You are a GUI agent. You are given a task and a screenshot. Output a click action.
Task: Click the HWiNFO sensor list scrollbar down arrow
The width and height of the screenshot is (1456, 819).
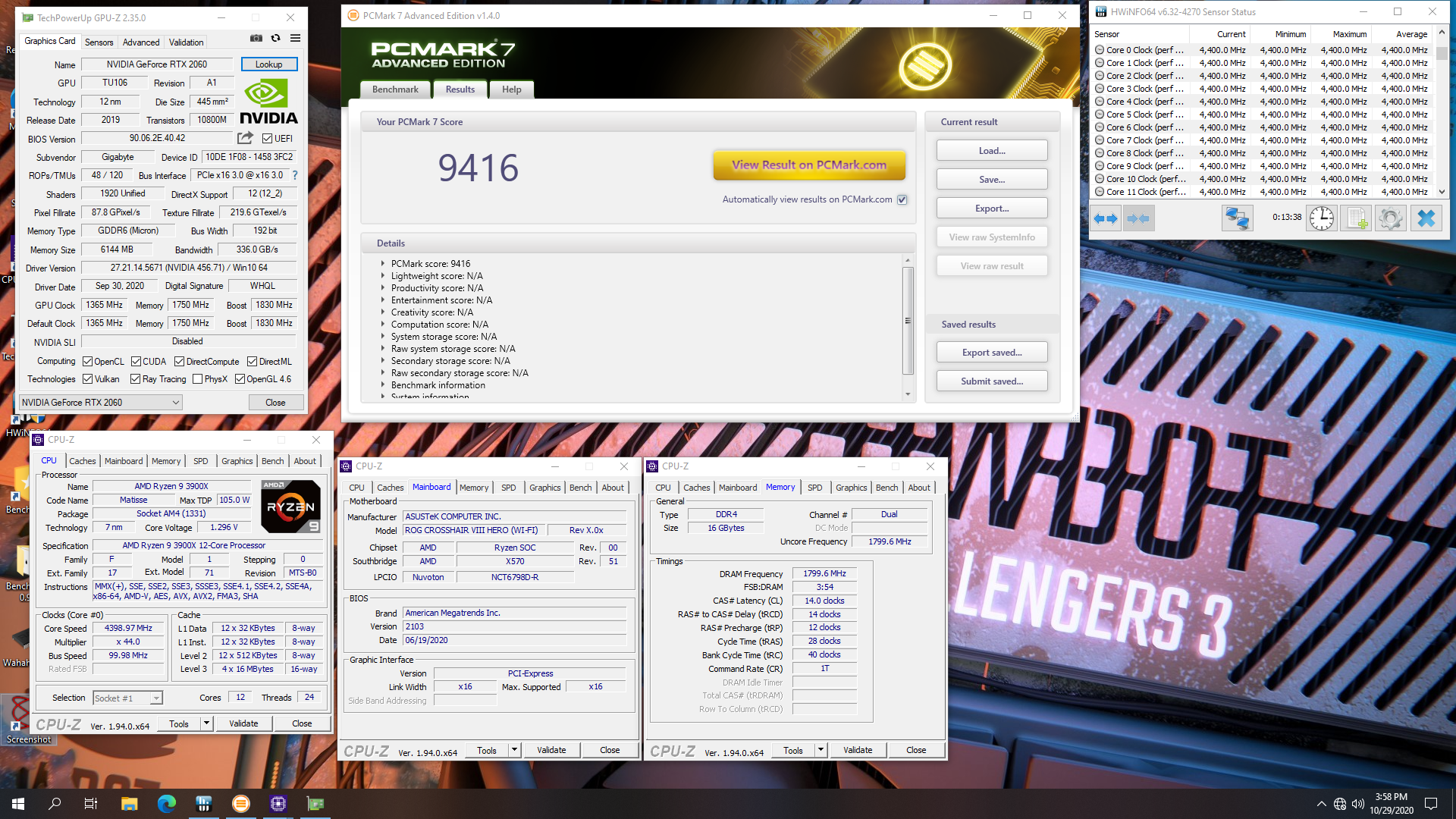pos(1442,192)
